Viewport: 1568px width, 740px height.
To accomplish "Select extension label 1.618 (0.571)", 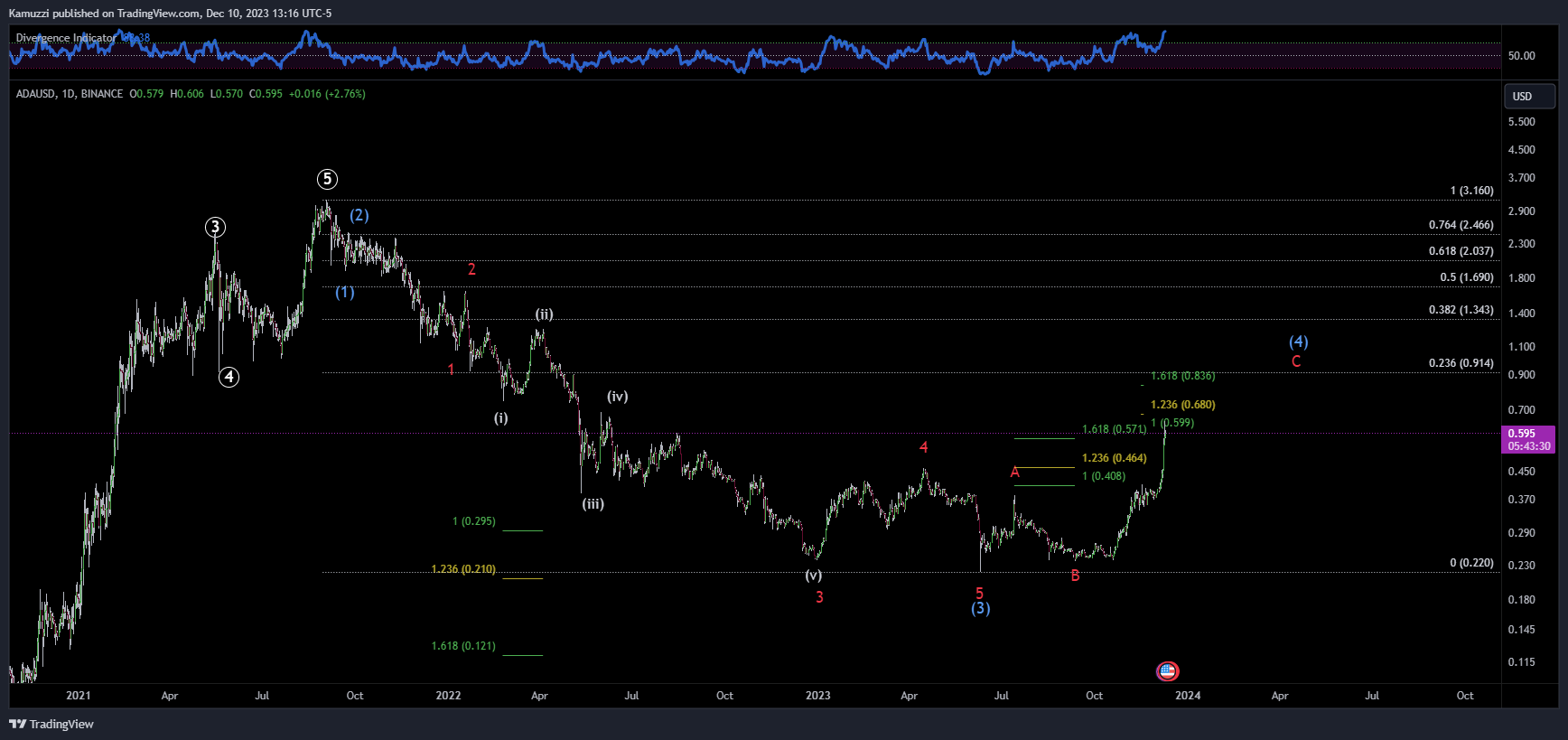I will pyautogui.click(x=1114, y=429).
